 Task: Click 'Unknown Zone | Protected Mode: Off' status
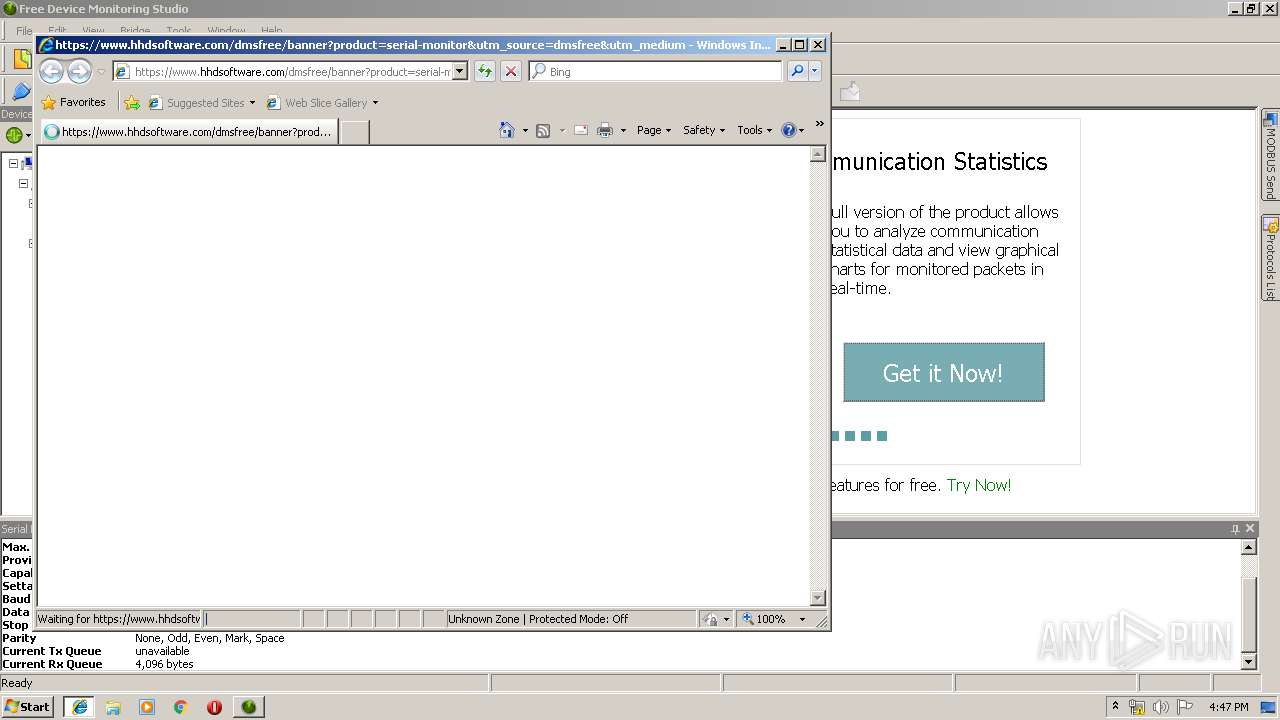tap(538, 619)
